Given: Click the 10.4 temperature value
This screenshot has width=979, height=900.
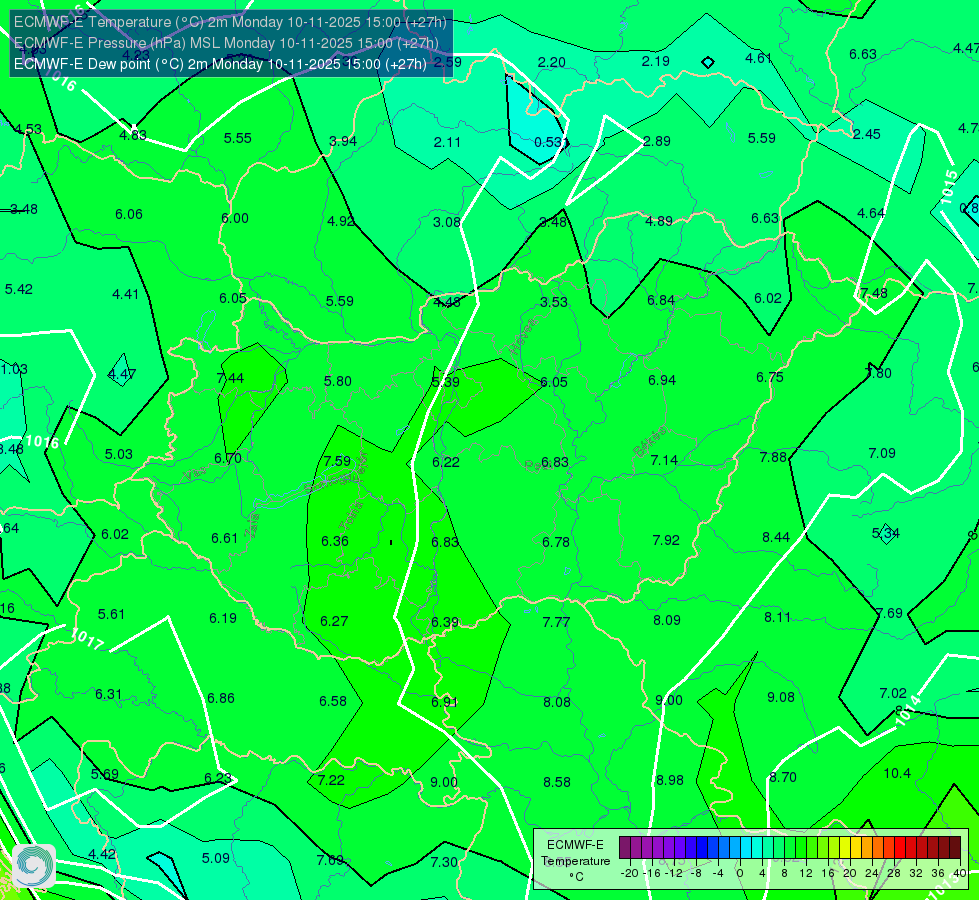Looking at the screenshot, I should (x=897, y=773).
